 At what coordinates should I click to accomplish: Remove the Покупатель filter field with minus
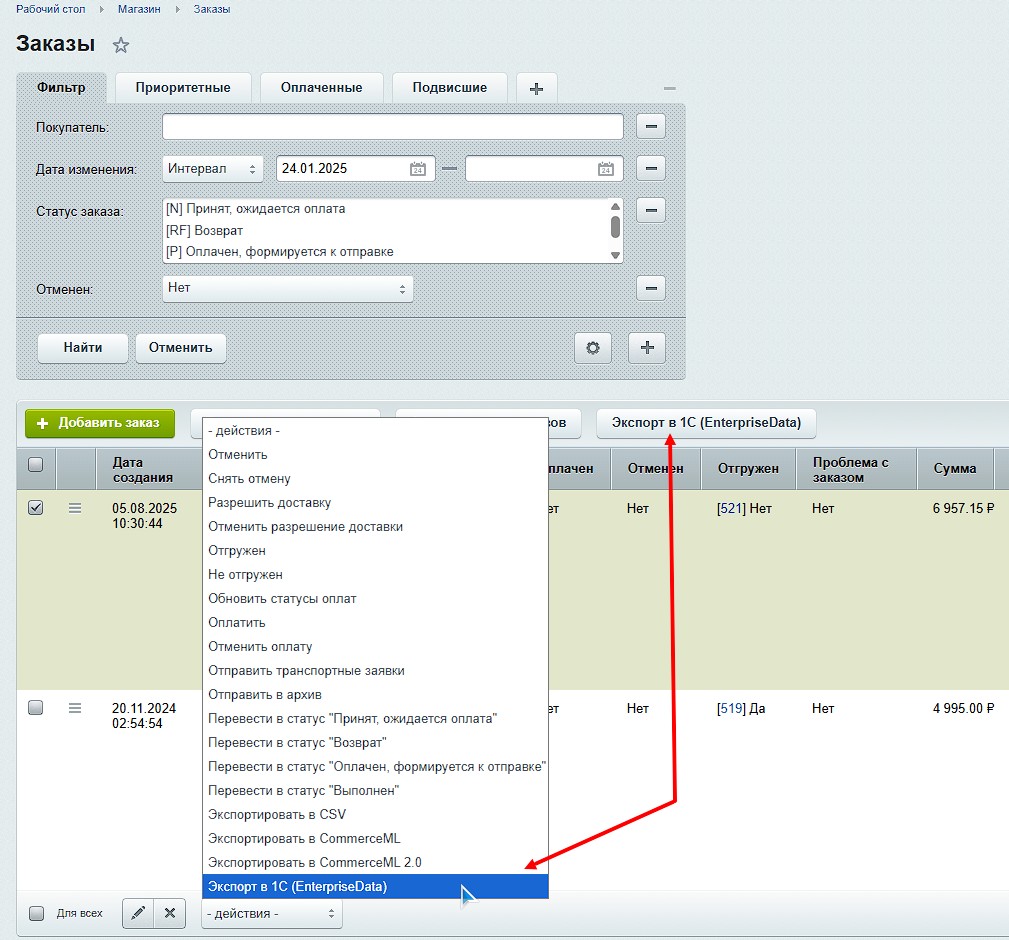click(650, 127)
